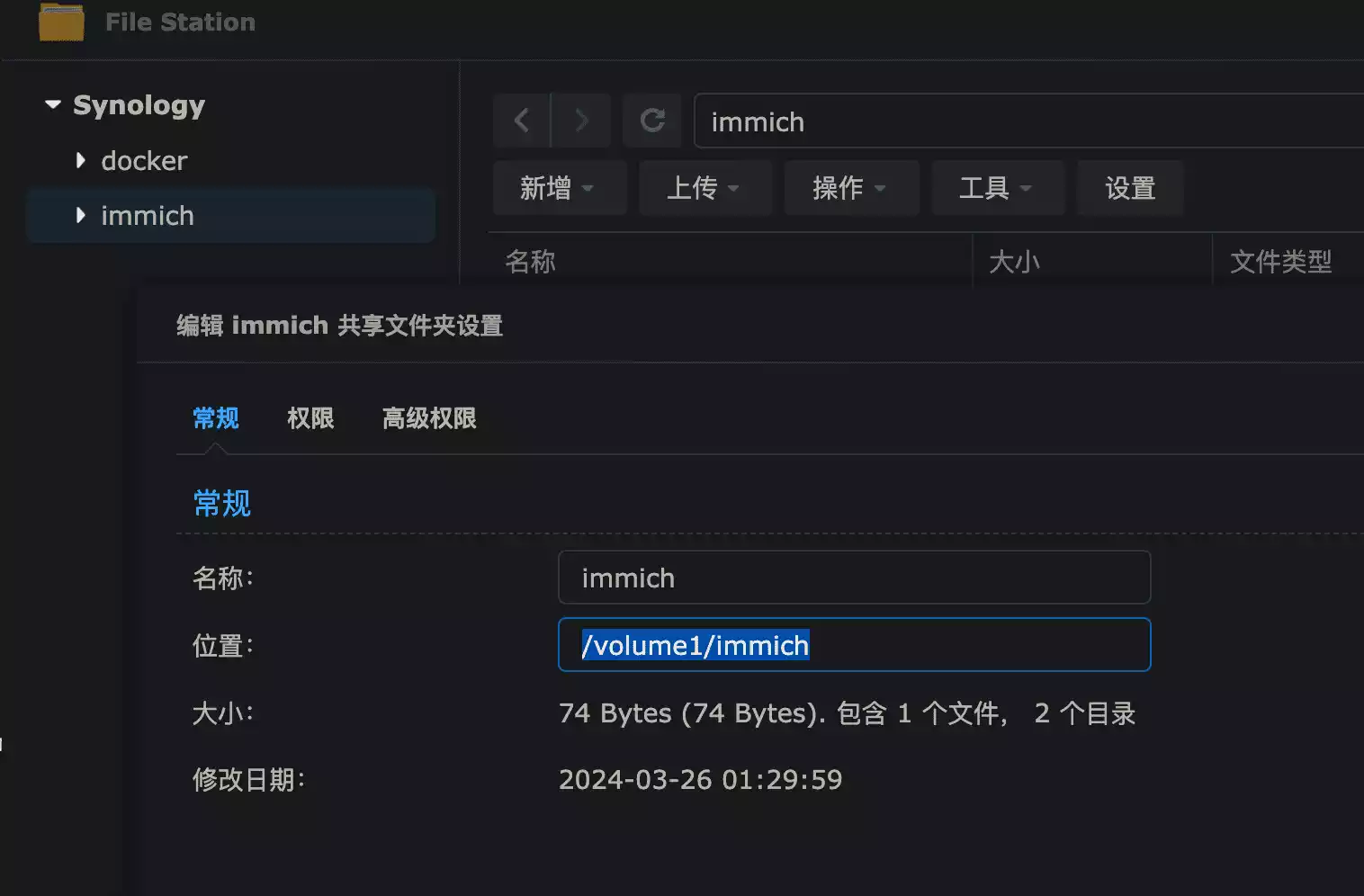Screen dimensions: 1364x896
Task: Click the File Station folder icon
Action: click(61, 22)
